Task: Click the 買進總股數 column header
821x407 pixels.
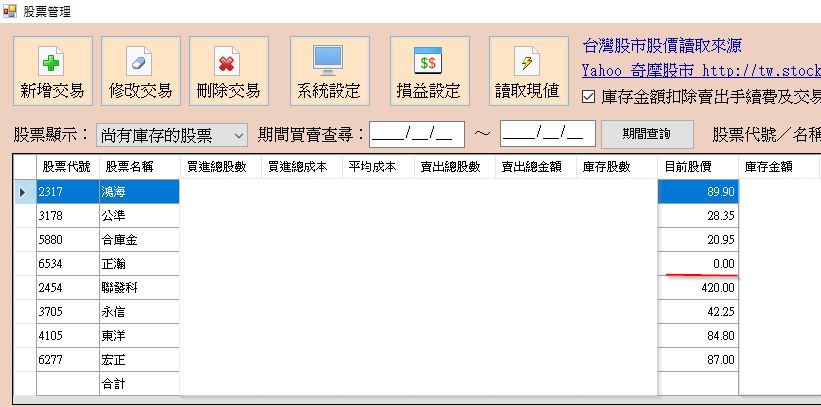Action: pos(220,167)
